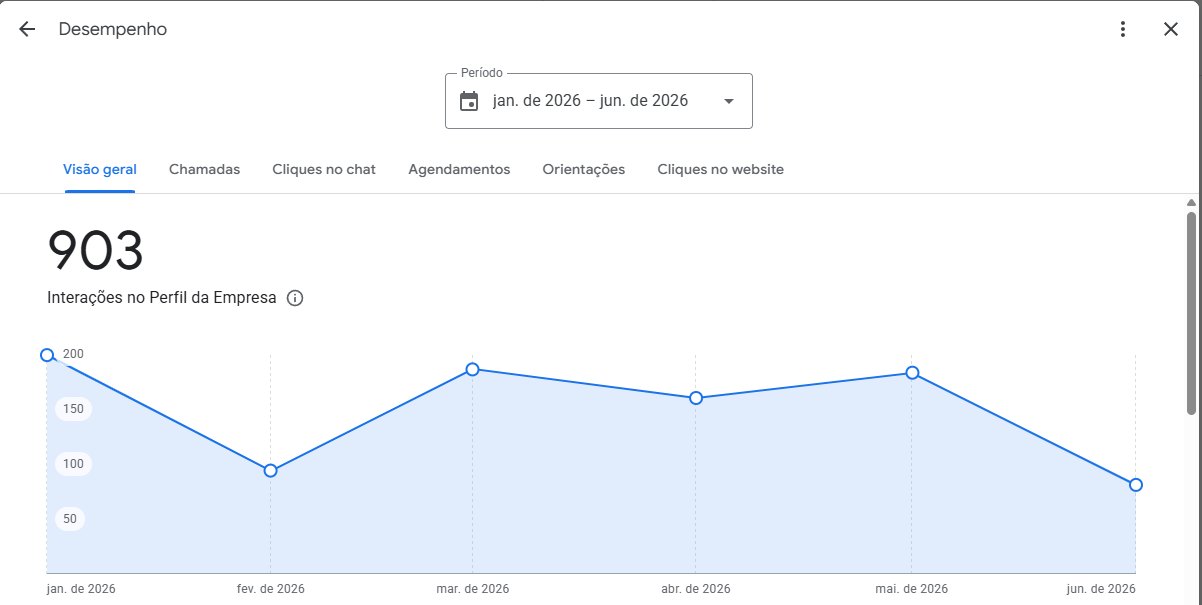View the Orientações tab
The height and width of the screenshot is (605, 1202).
pos(584,169)
